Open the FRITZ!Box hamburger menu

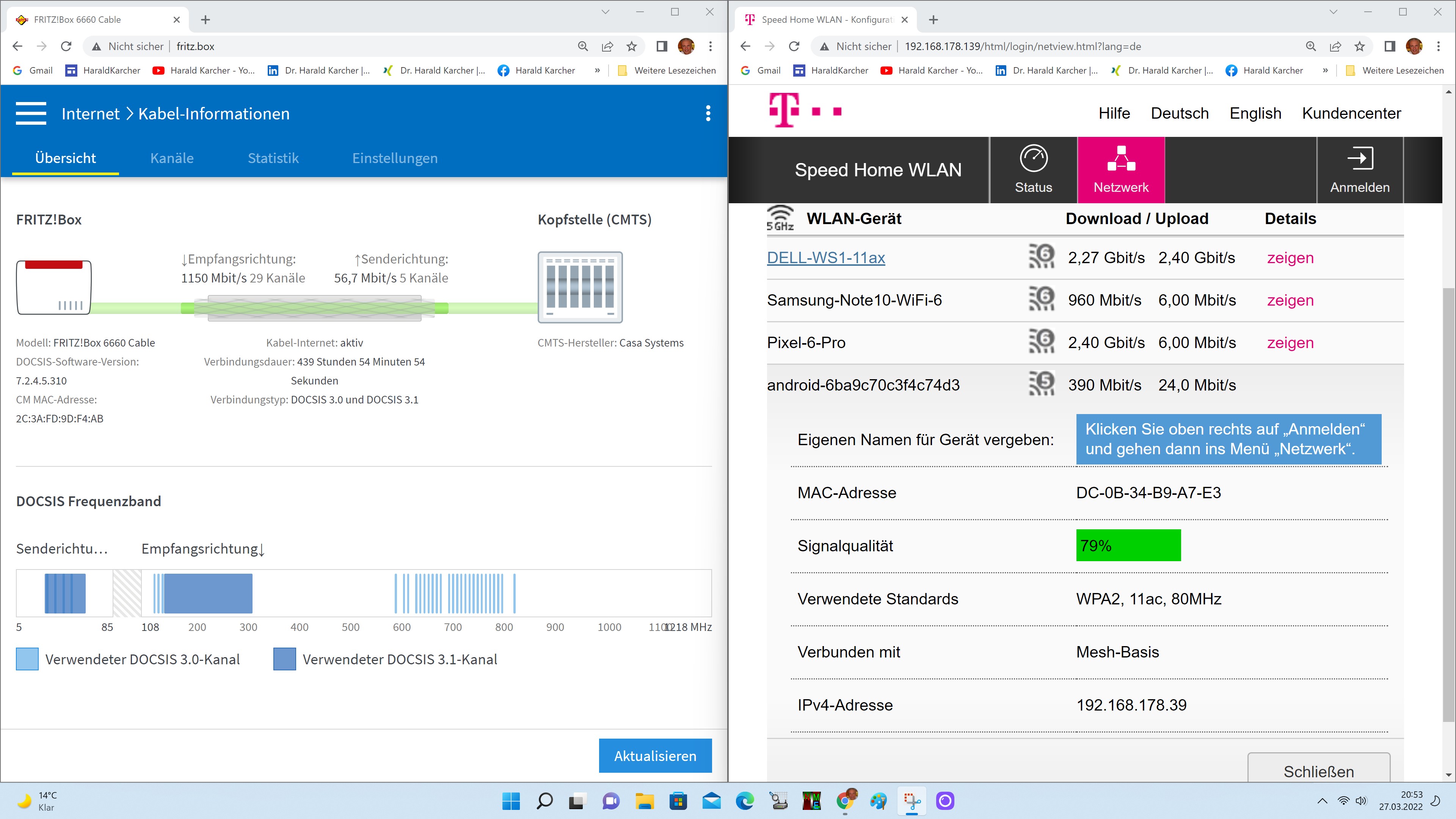click(31, 114)
